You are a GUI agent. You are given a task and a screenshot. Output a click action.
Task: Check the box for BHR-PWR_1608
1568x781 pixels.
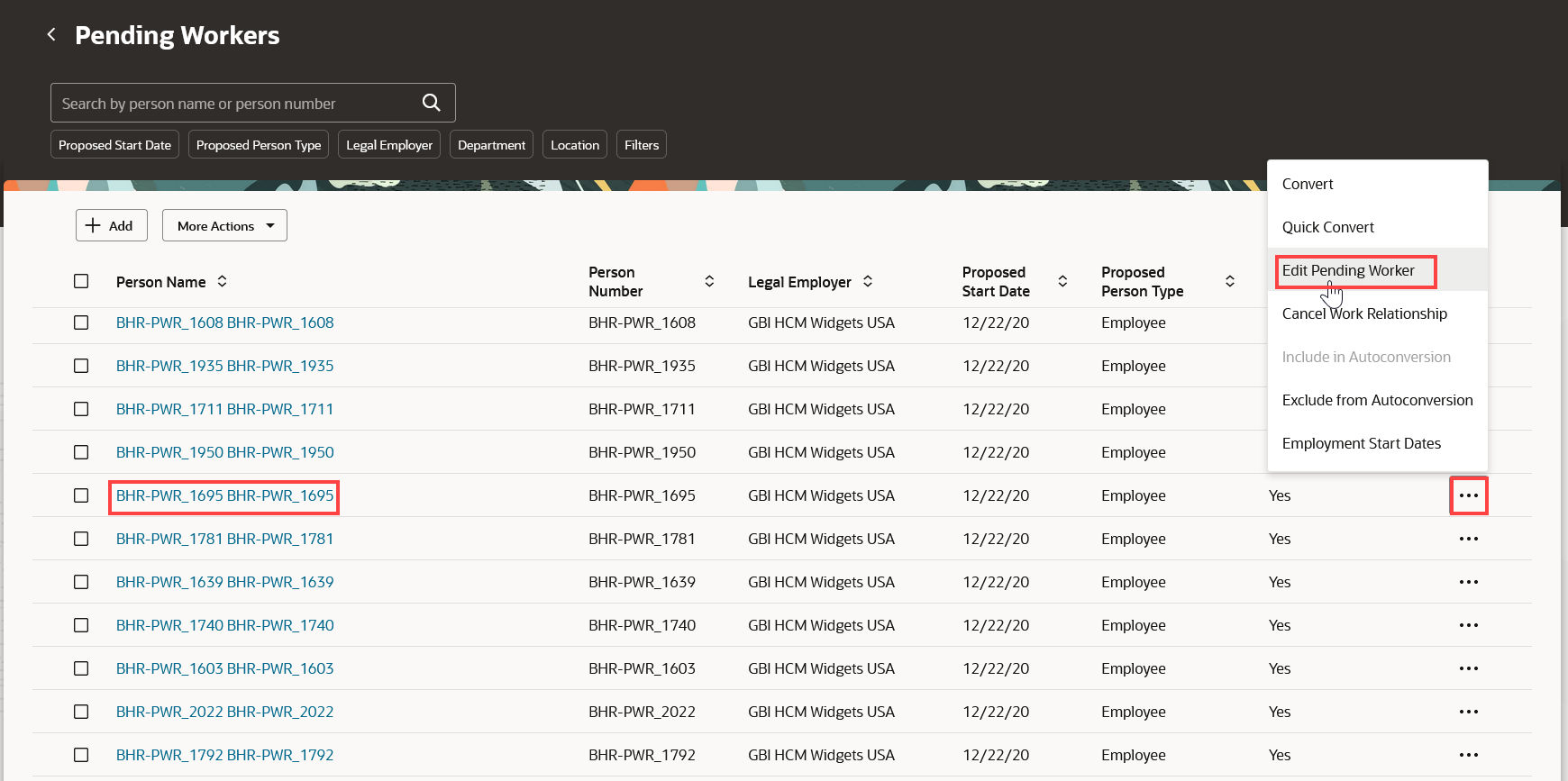click(81, 322)
